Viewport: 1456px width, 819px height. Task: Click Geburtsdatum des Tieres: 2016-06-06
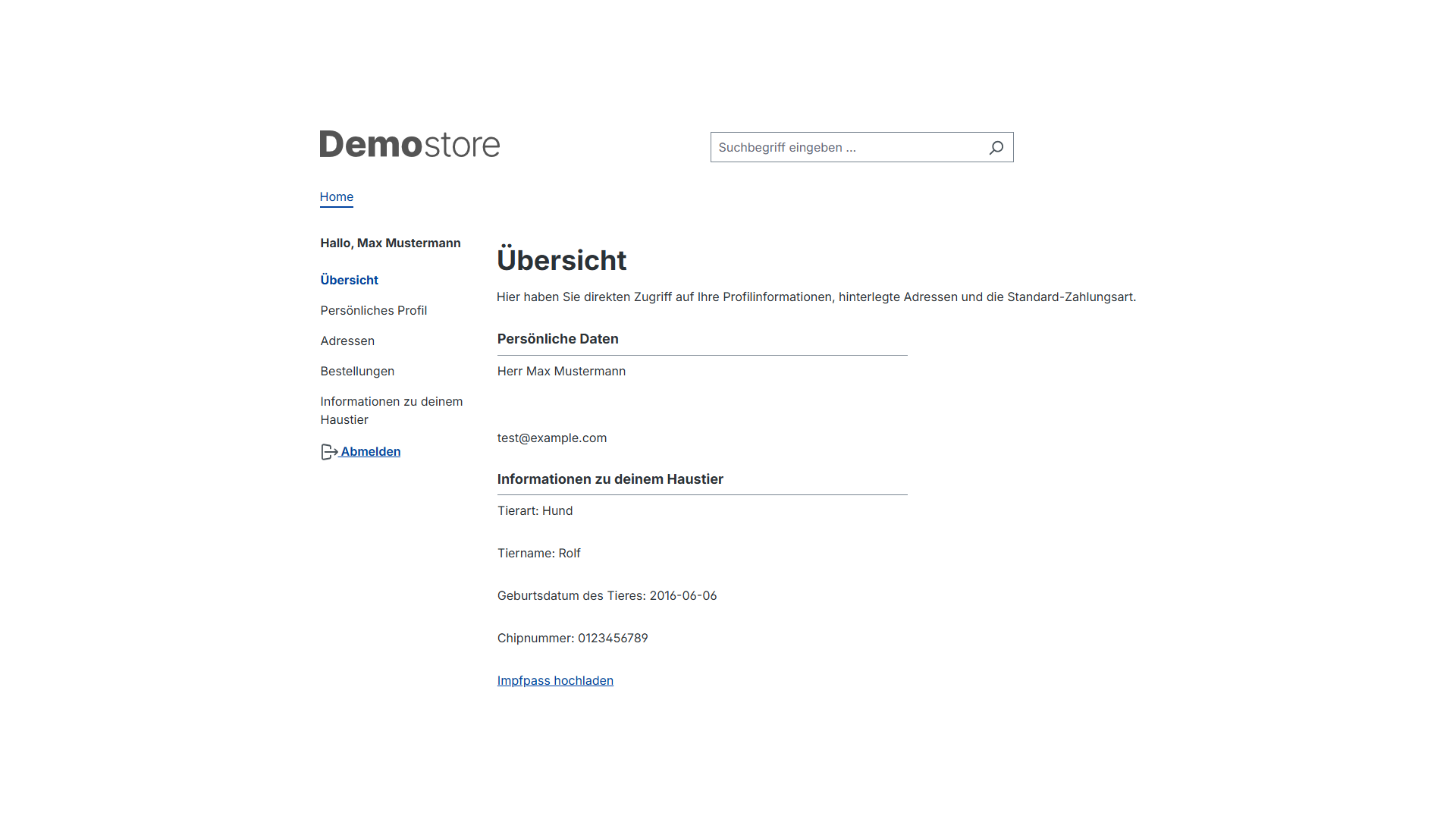(607, 595)
